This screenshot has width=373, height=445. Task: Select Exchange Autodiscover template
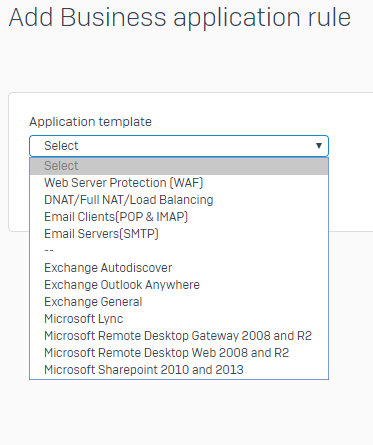tap(179, 268)
